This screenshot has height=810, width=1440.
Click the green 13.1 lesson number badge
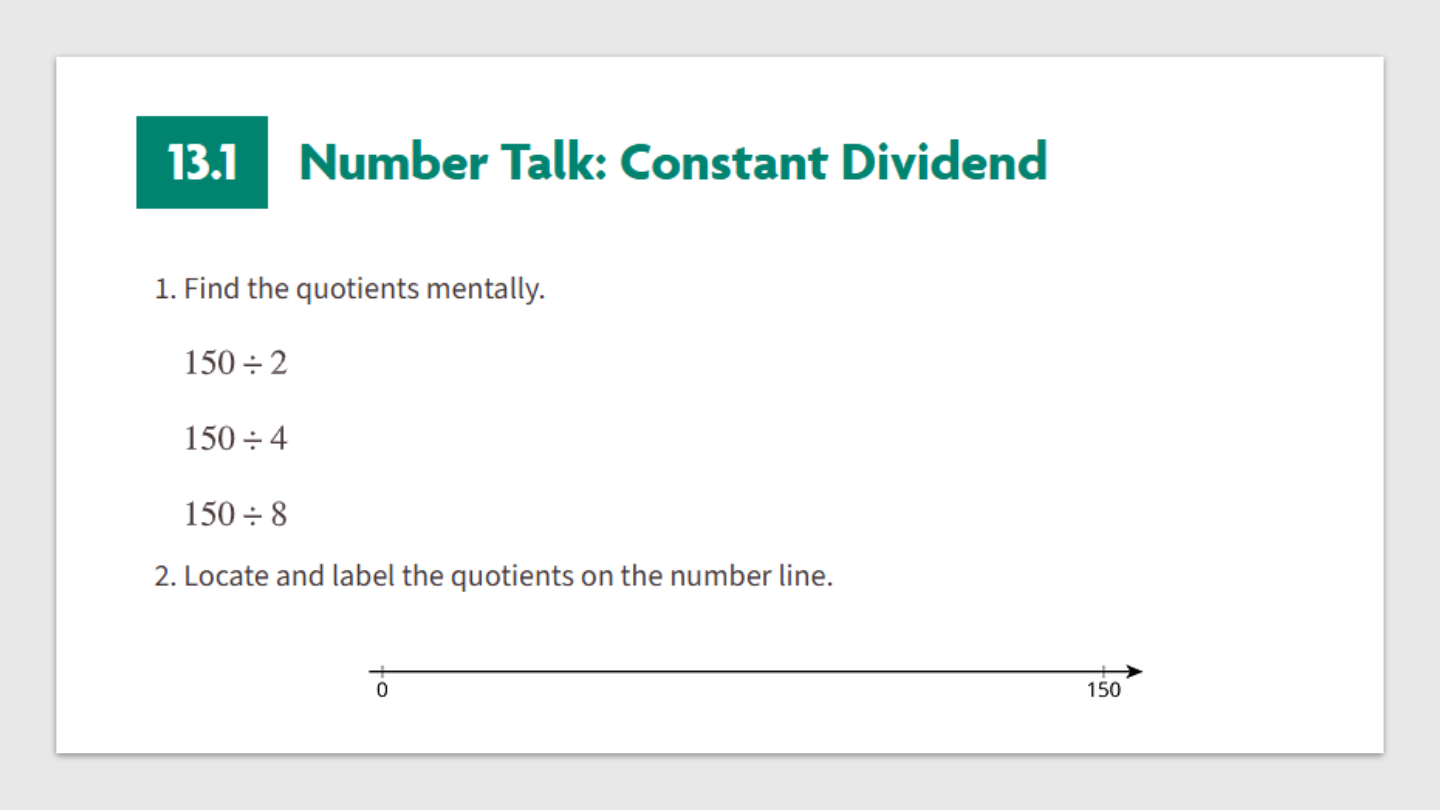(202, 162)
